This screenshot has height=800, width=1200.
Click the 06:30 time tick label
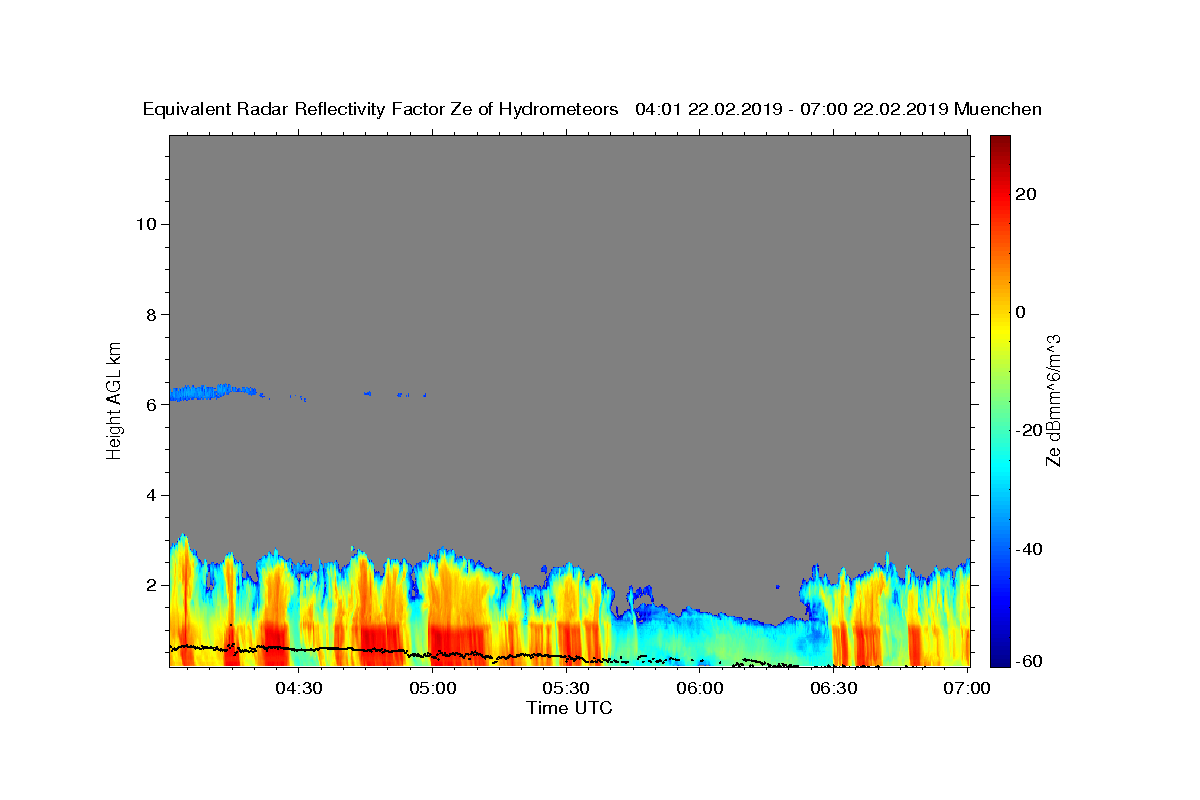point(833,688)
